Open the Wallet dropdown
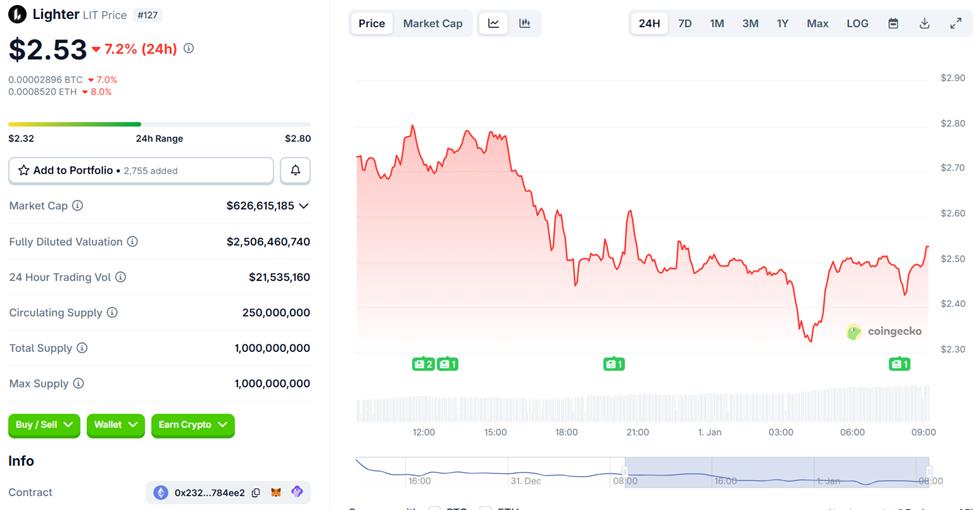 pos(116,425)
